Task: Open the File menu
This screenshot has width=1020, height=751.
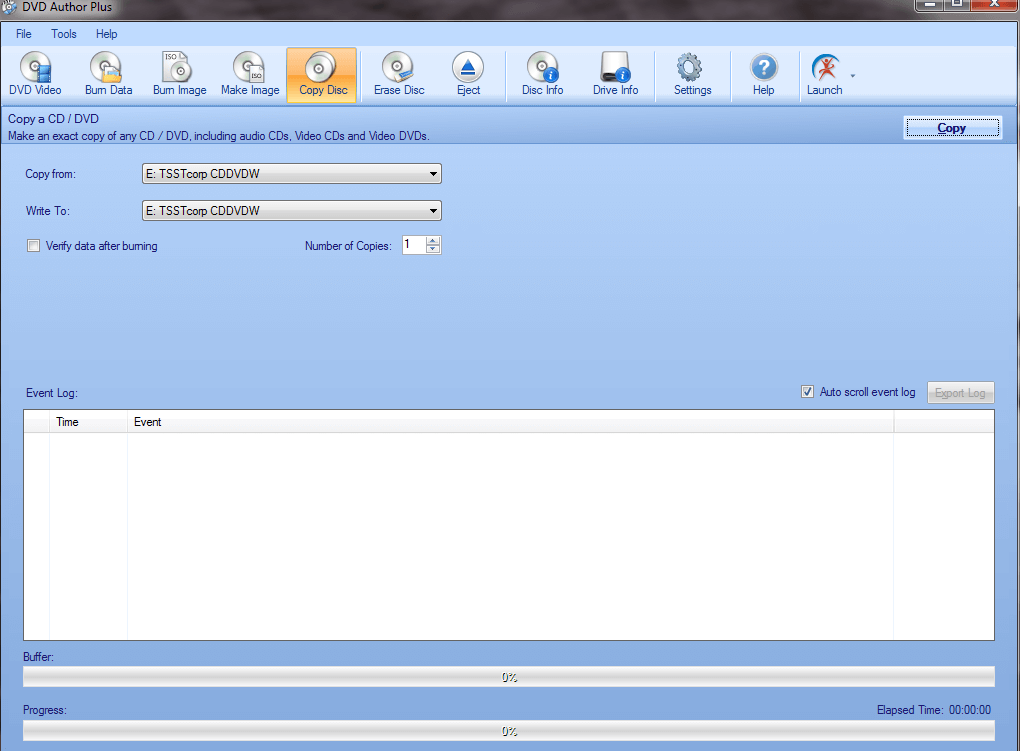Action: 23,34
